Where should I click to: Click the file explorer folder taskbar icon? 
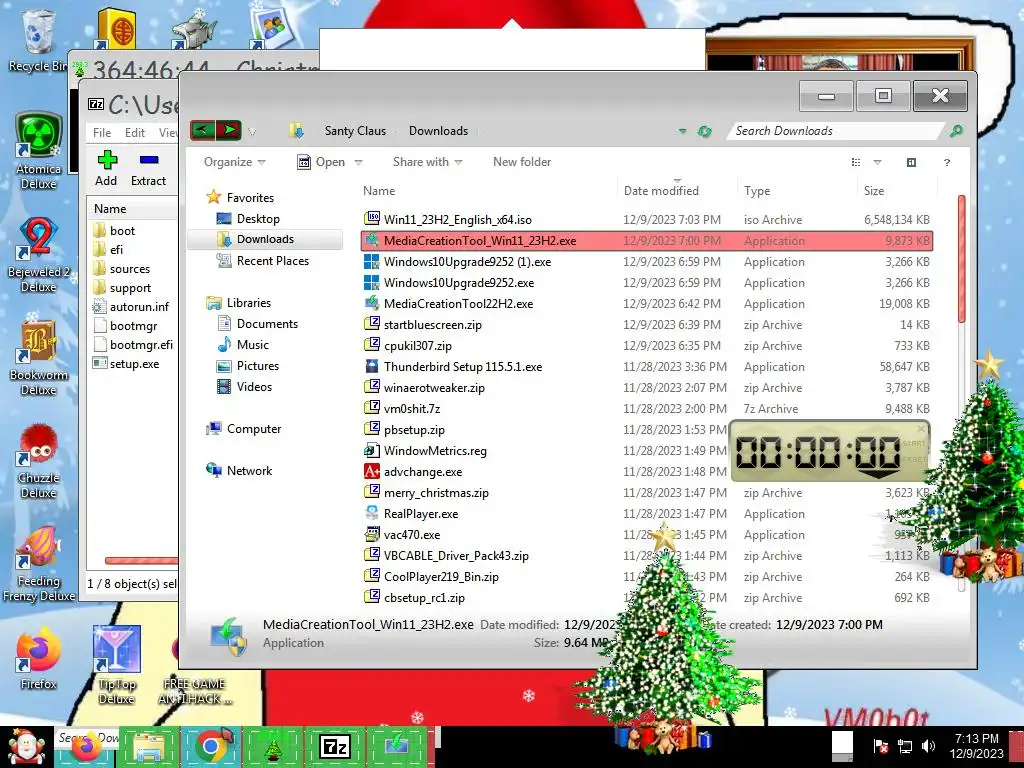pos(149,746)
